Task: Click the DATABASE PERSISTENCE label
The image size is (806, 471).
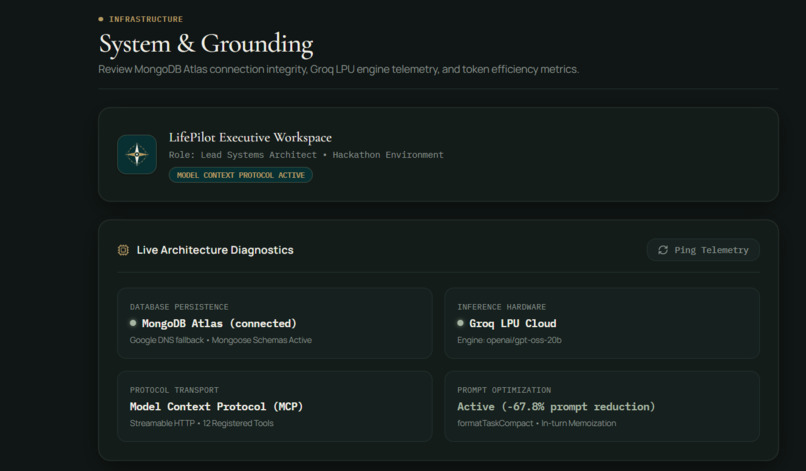Action: 179,307
